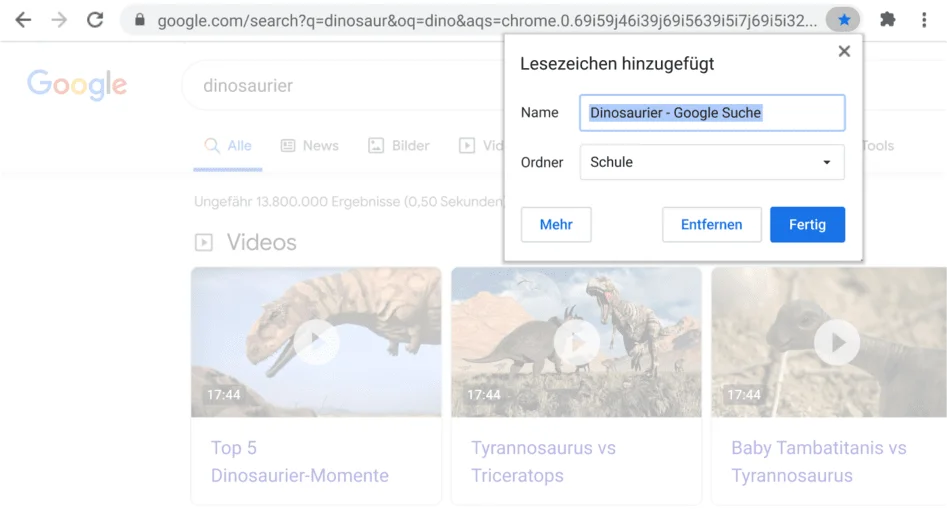Click the Name bookmark text field
The height and width of the screenshot is (531, 947).
(712, 113)
